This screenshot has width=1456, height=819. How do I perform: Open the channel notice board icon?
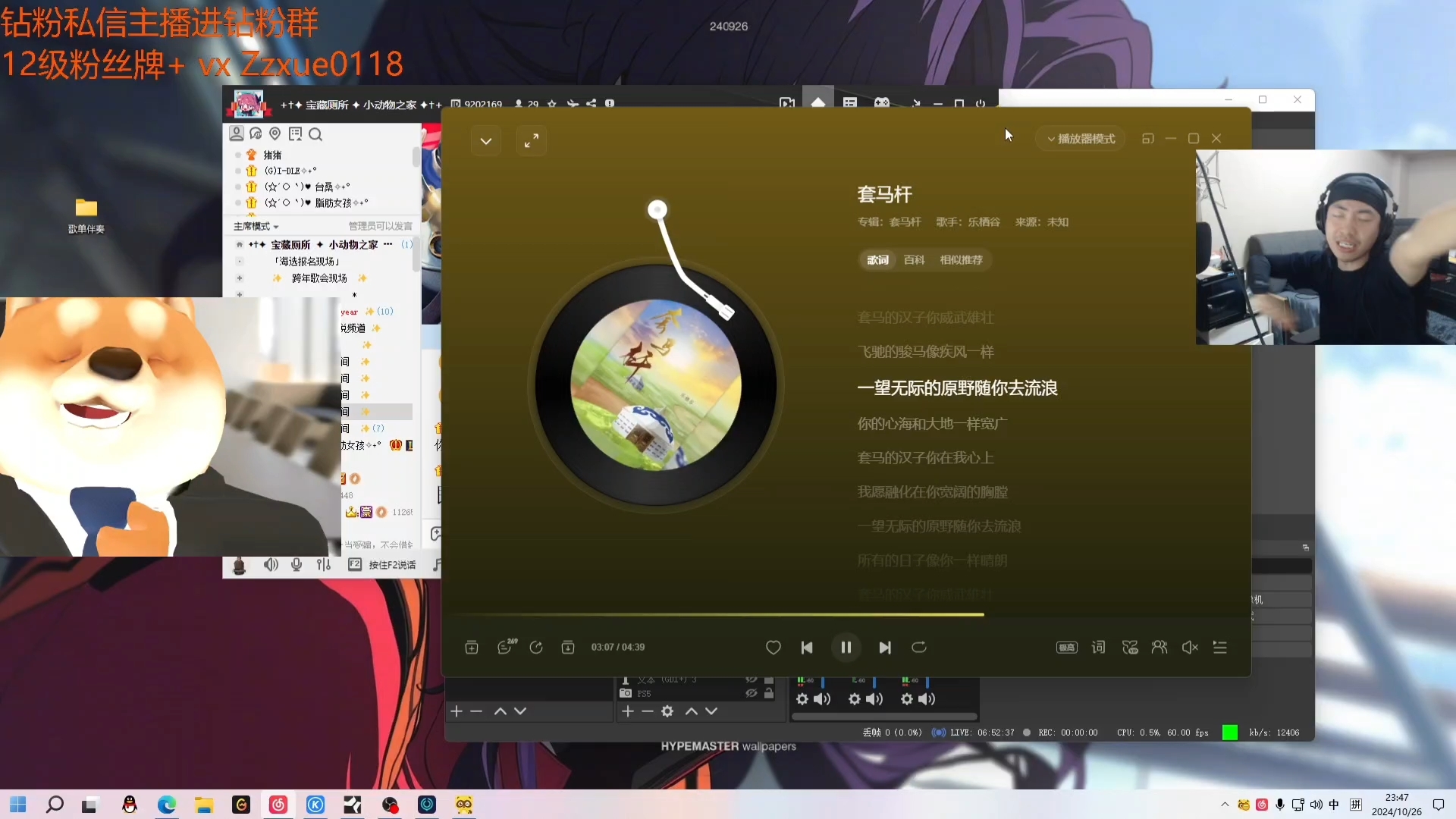point(296,134)
